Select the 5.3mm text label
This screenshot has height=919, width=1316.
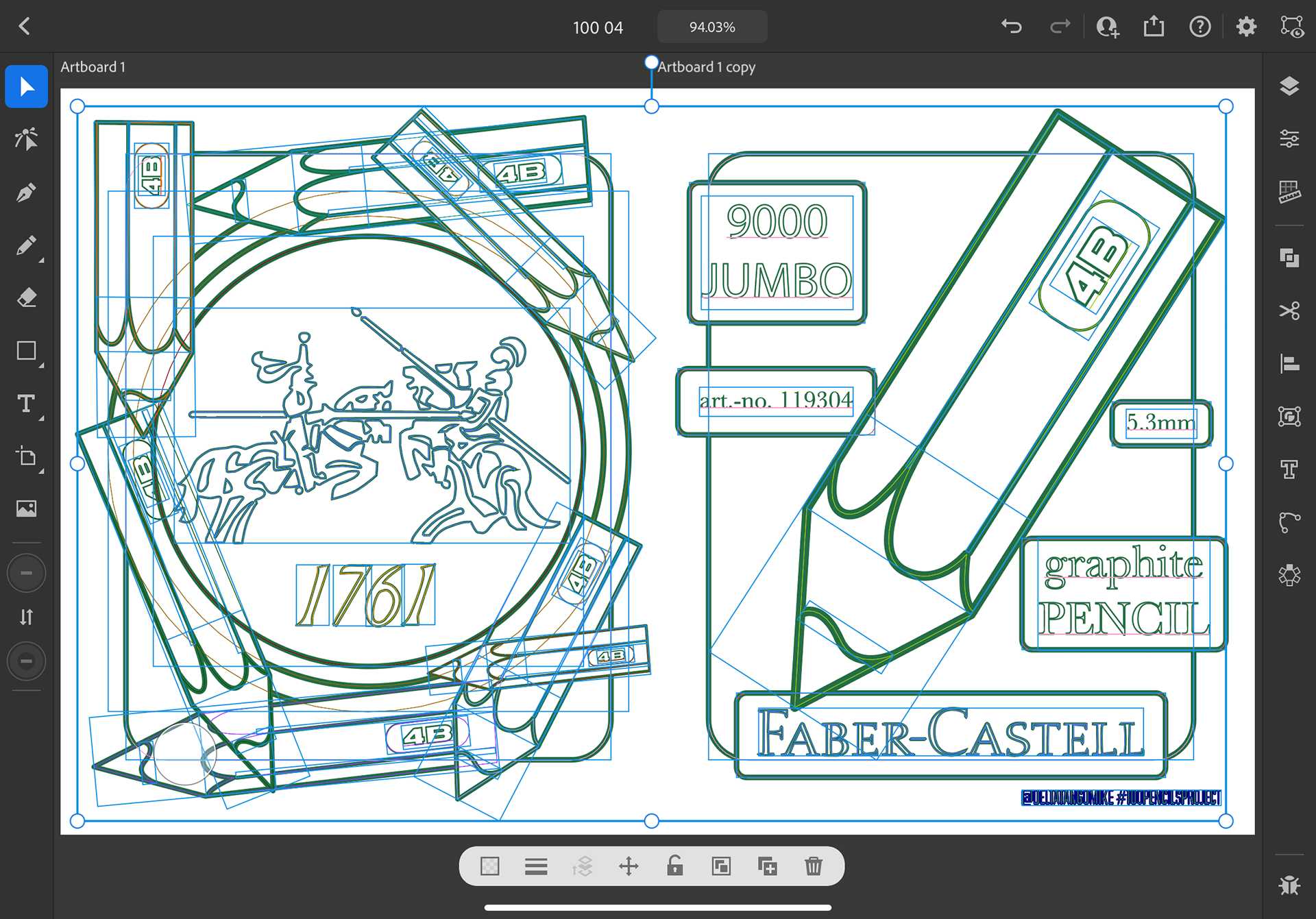click(1160, 422)
